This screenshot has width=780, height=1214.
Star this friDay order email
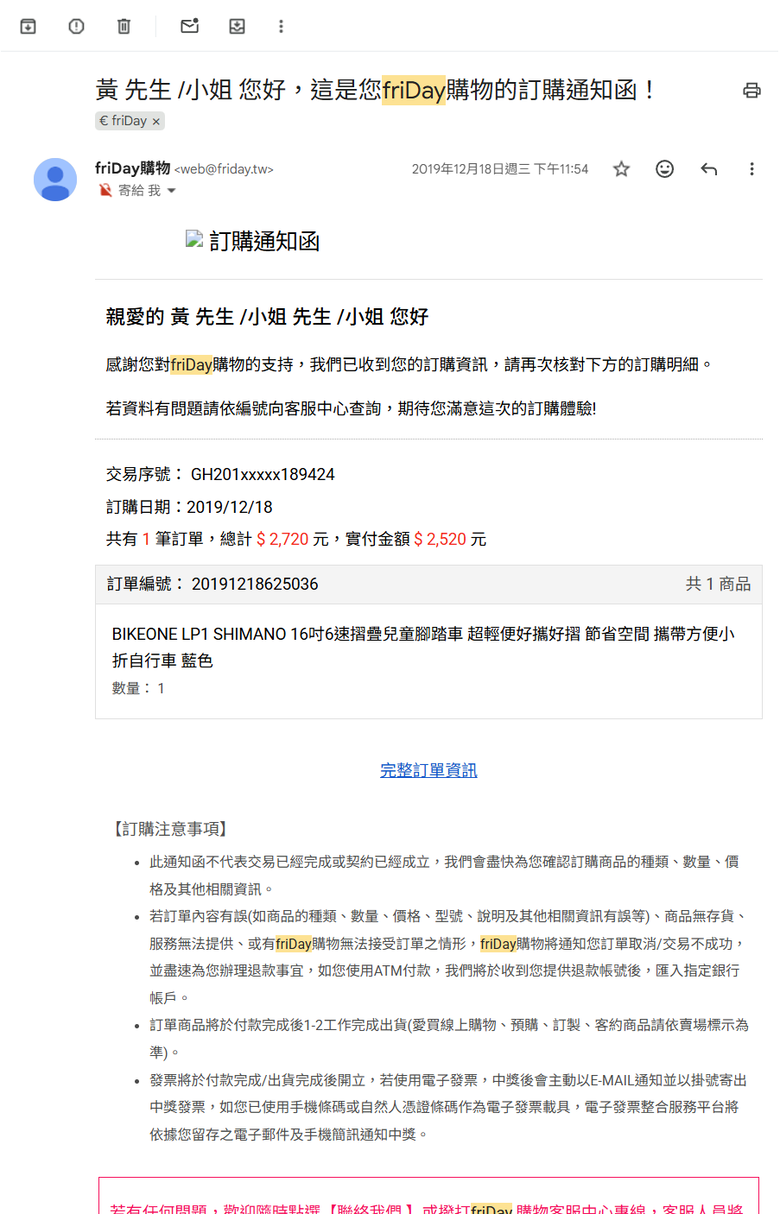(621, 169)
